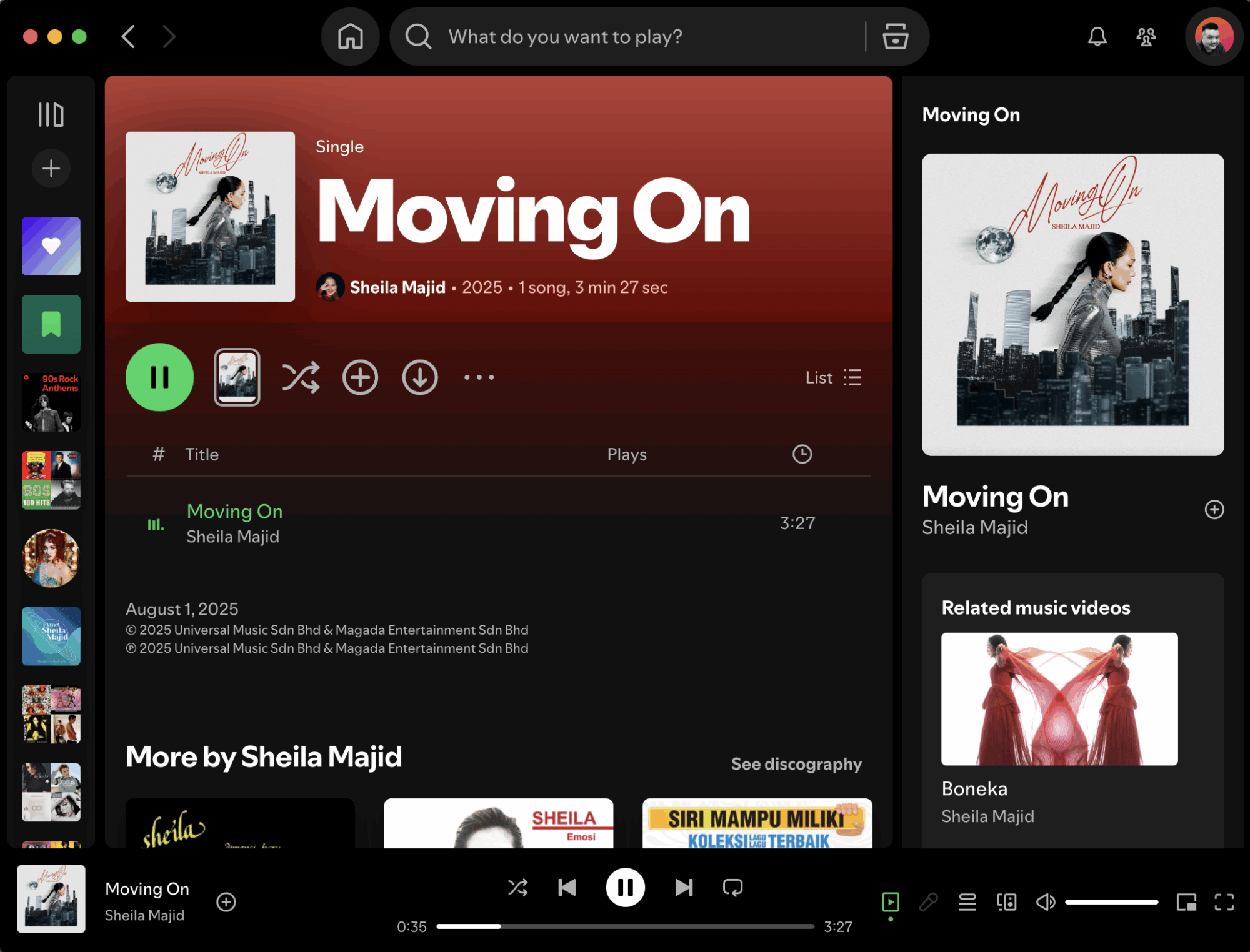This screenshot has width=1250, height=952.
Task: Toggle repeat mode
Action: point(732,887)
